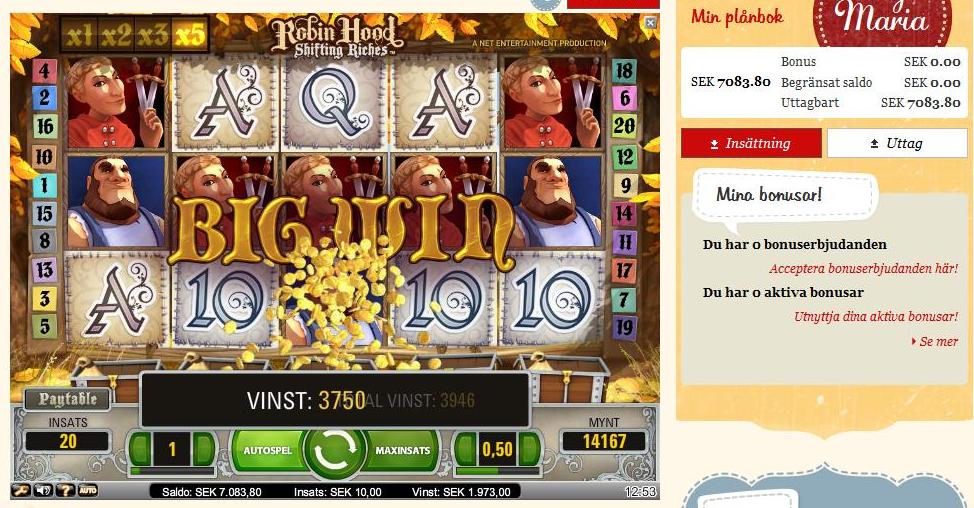This screenshot has height=508, width=974.
Task: Open the help question mark icon
Action: point(65,491)
